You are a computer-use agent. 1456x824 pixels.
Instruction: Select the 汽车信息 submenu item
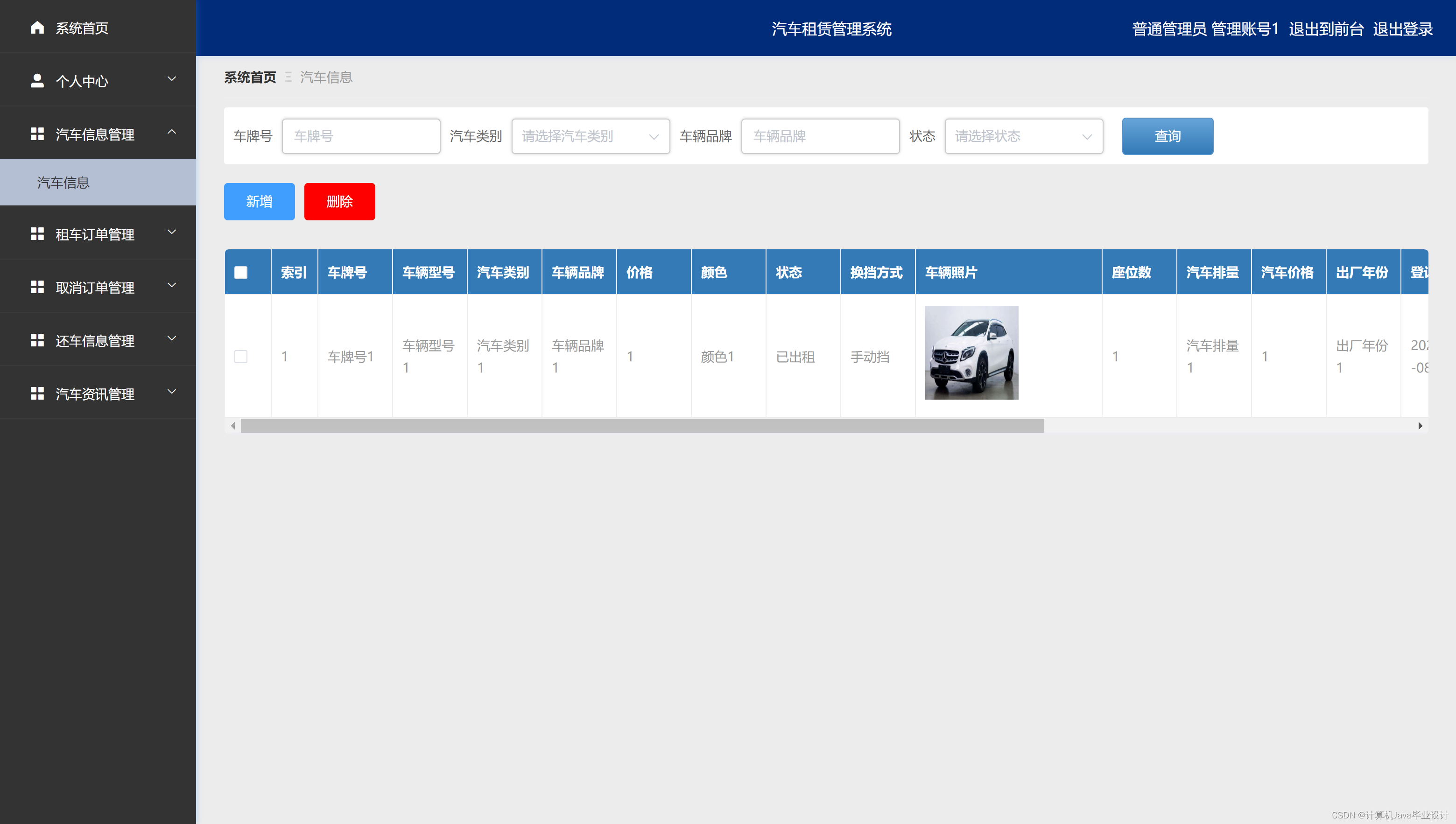click(x=63, y=182)
